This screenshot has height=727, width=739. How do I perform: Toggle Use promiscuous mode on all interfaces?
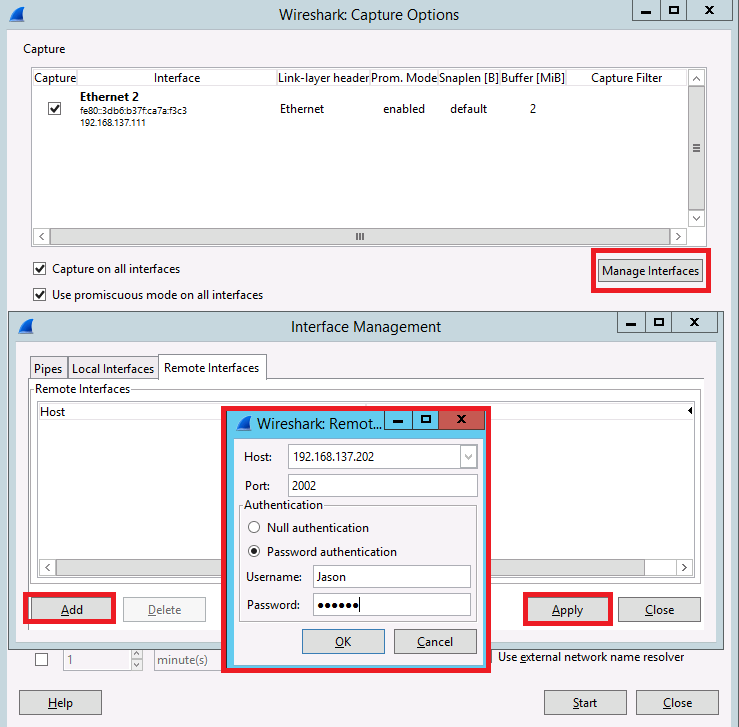(40, 294)
